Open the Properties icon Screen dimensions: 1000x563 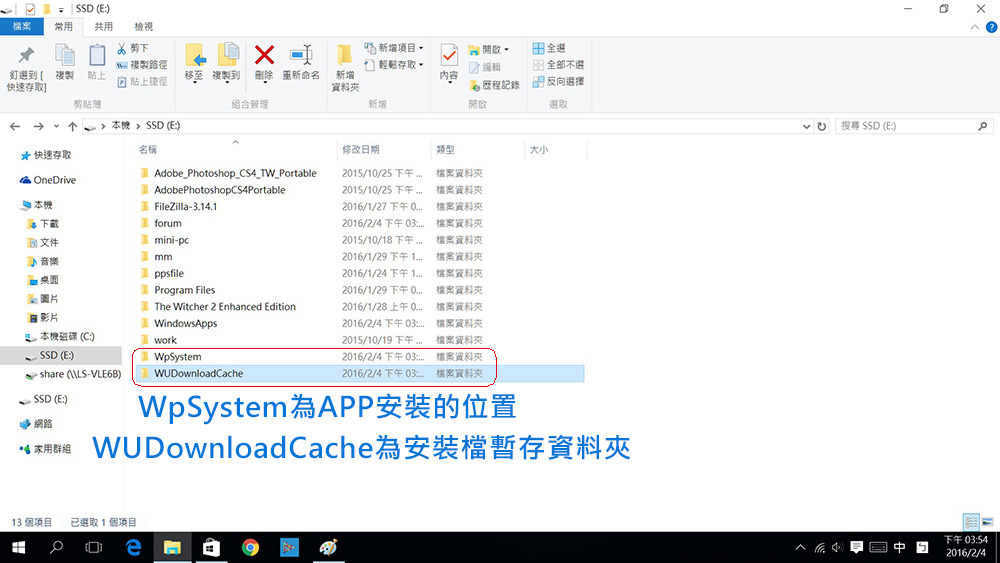pos(449,55)
